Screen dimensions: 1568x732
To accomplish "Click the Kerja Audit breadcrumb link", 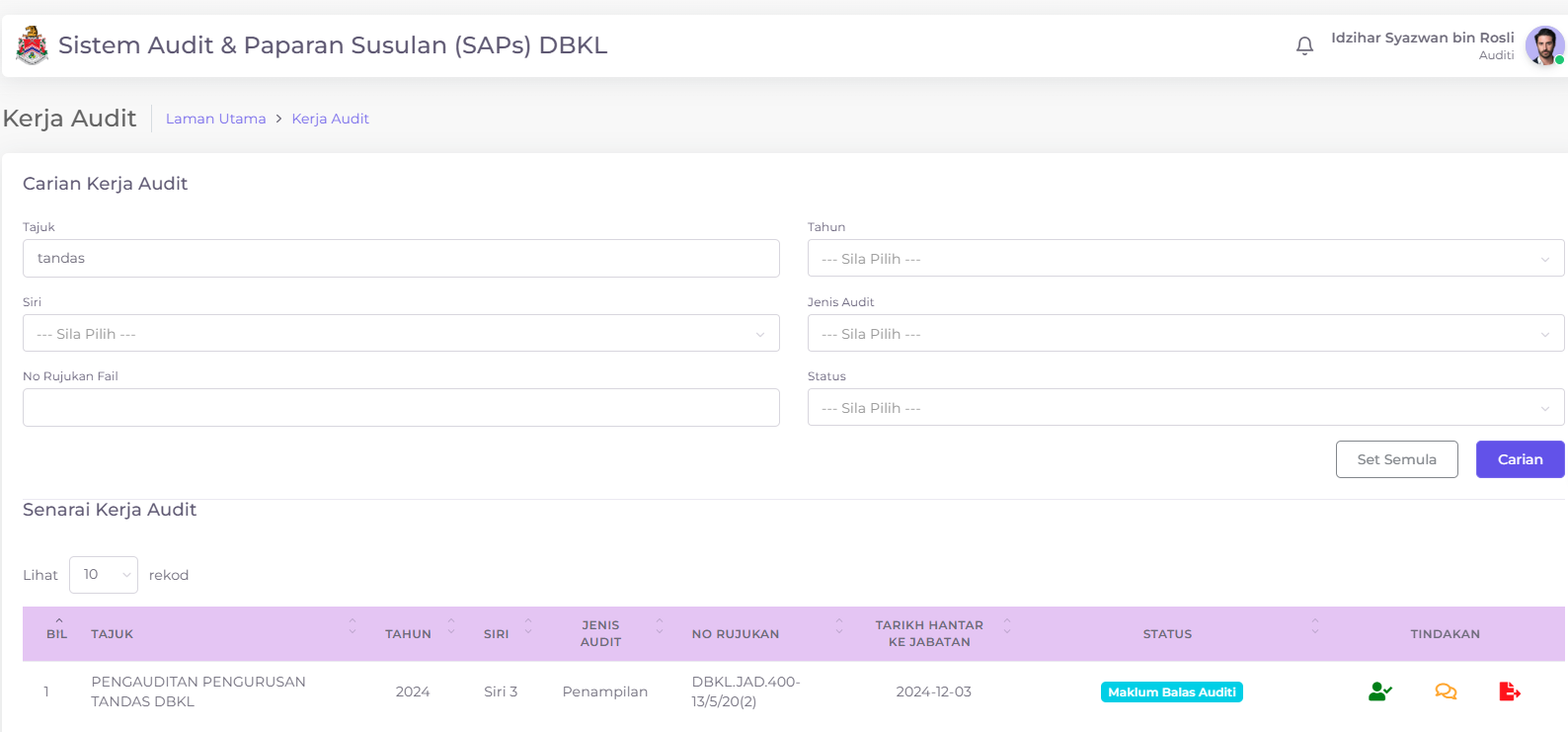I will point(330,119).
